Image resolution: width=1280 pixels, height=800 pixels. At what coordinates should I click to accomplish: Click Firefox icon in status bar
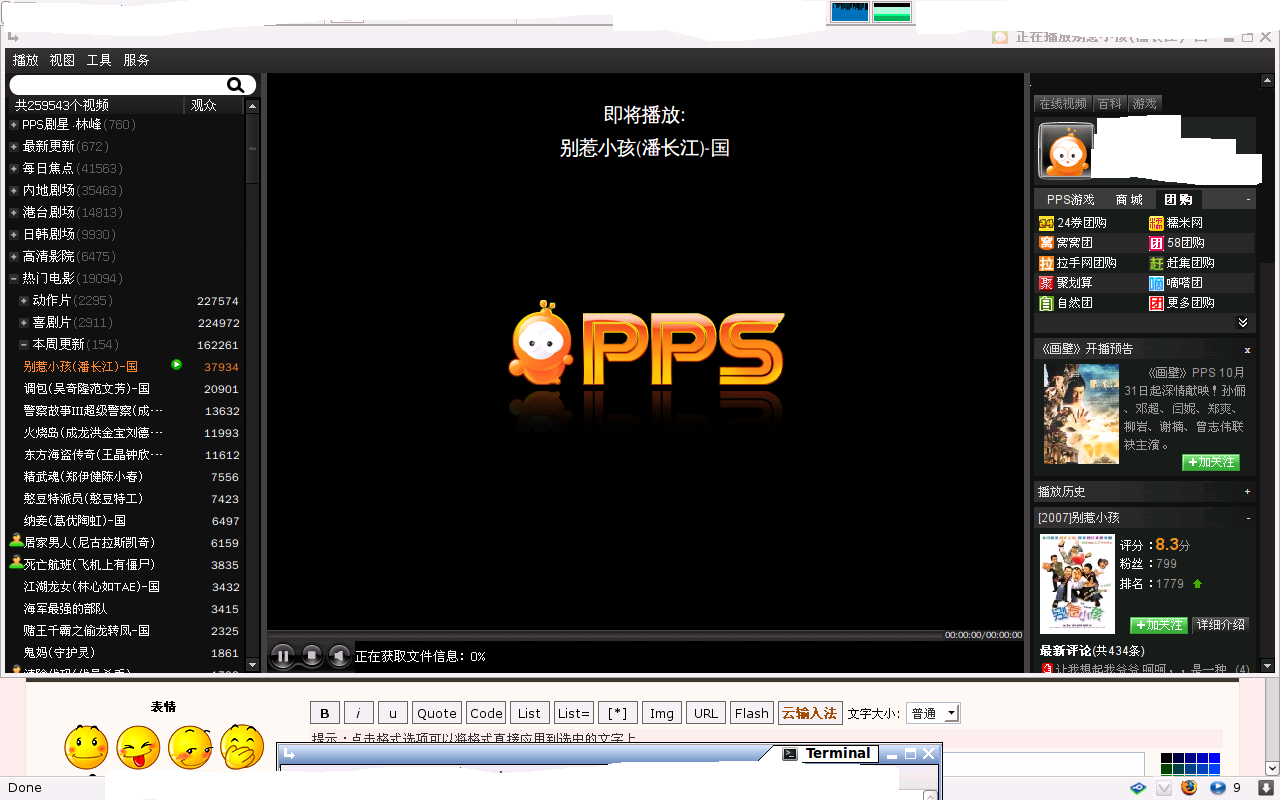(1189, 788)
